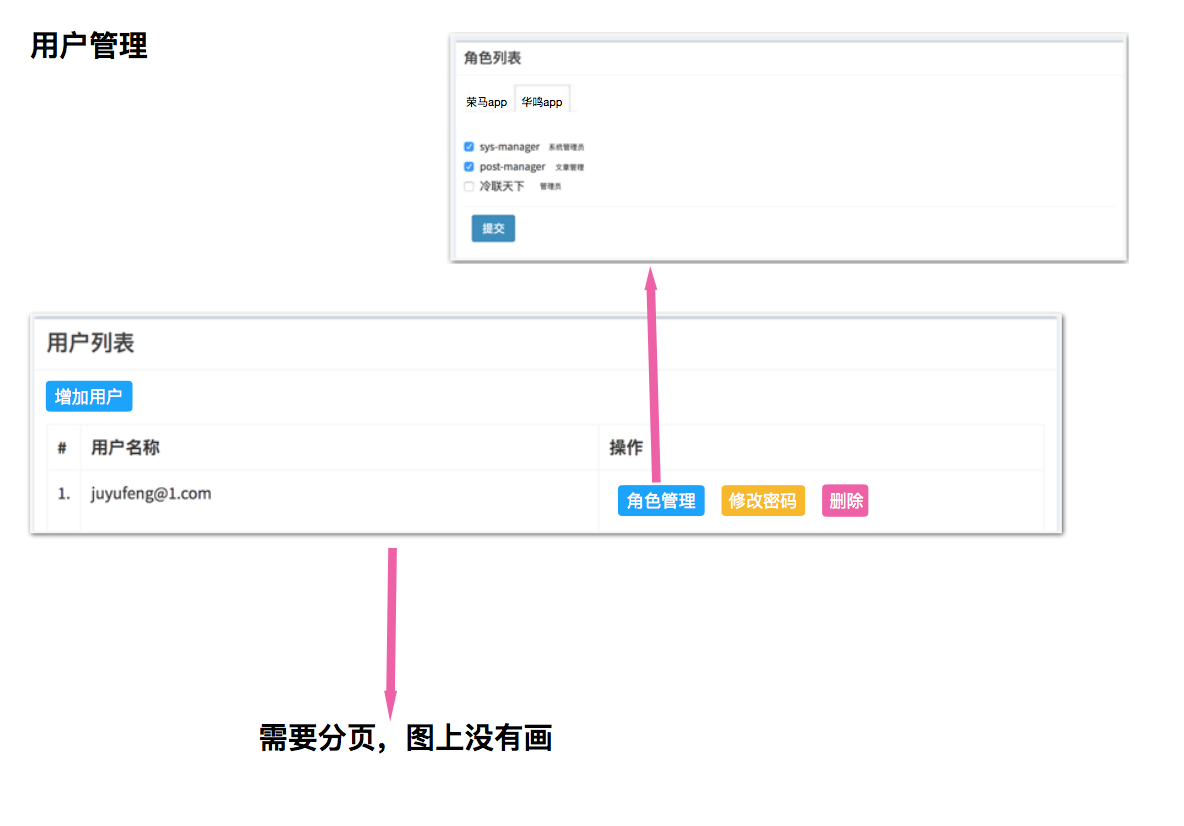Viewport: 1184px width, 826px height.
Task: Click the # column header
Action: pyautogui.click(x=62, y=448)
